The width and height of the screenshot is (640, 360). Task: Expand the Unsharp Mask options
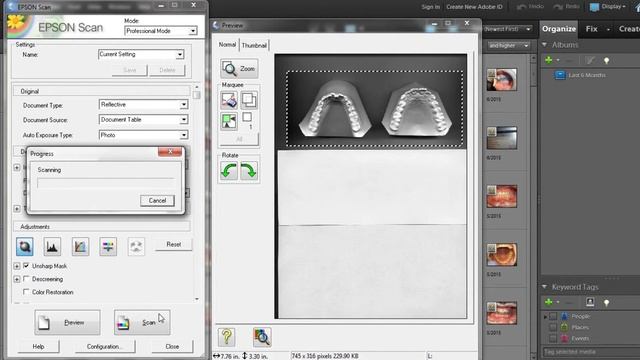[x=17, y=266]
